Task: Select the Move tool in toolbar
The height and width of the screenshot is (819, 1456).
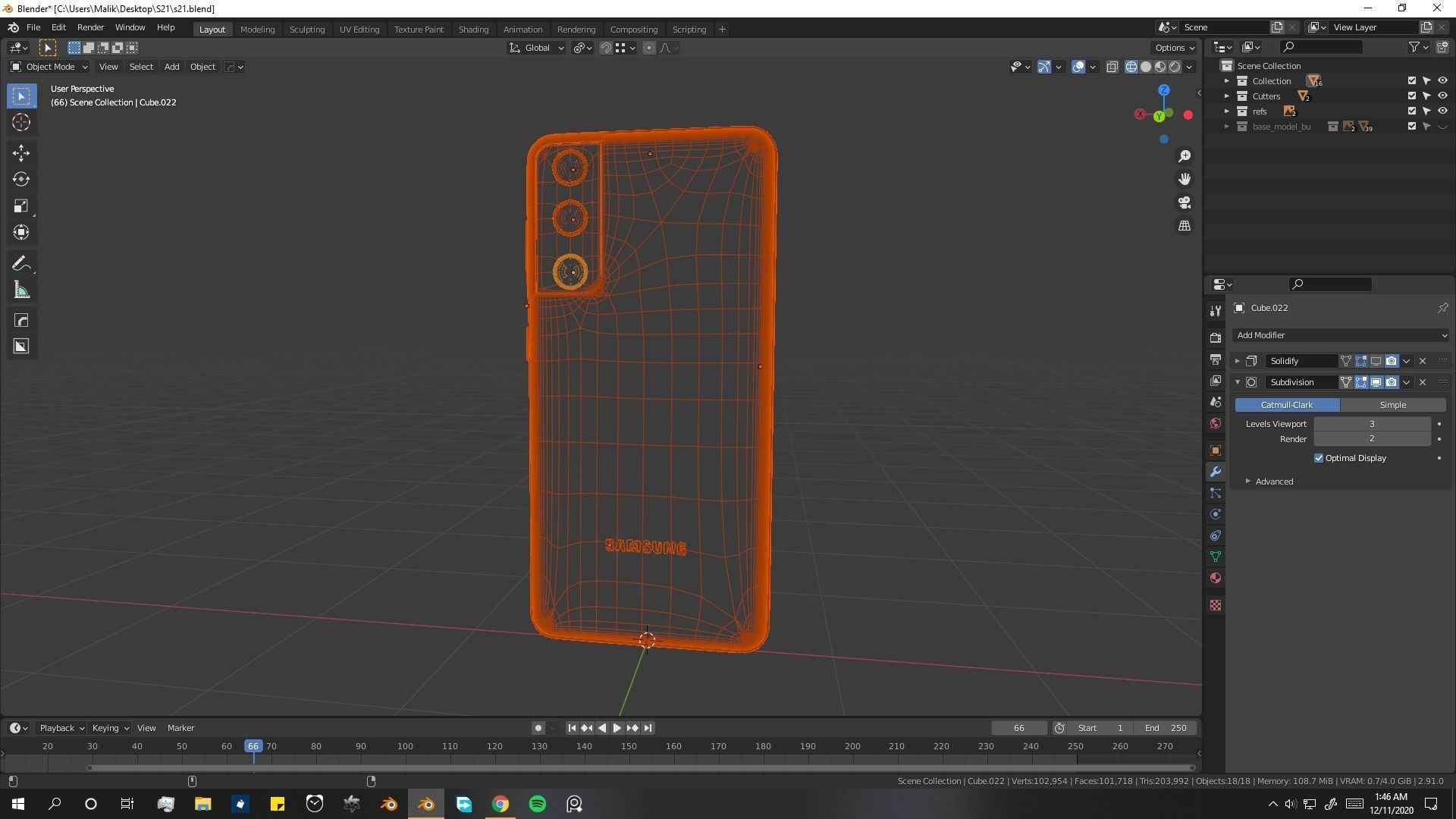Action: (x=20, y=153)
